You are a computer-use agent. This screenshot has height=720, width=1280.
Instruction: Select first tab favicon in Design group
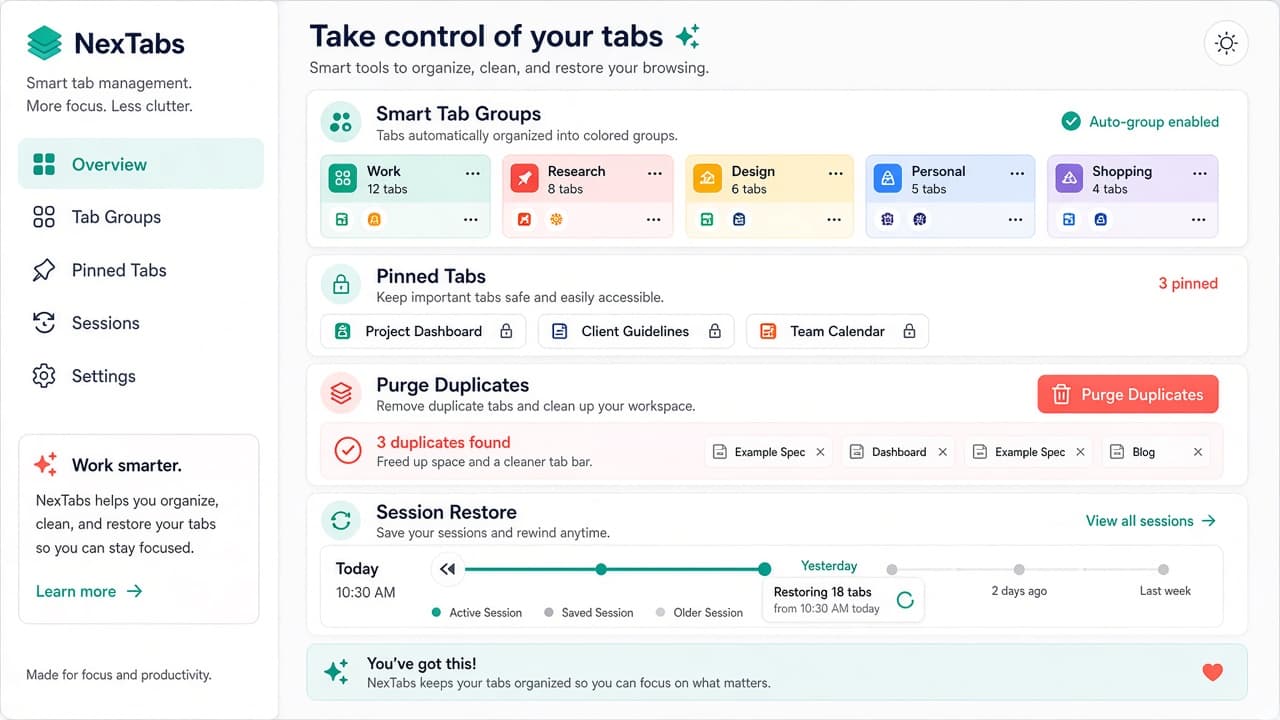tap(707, 219)
